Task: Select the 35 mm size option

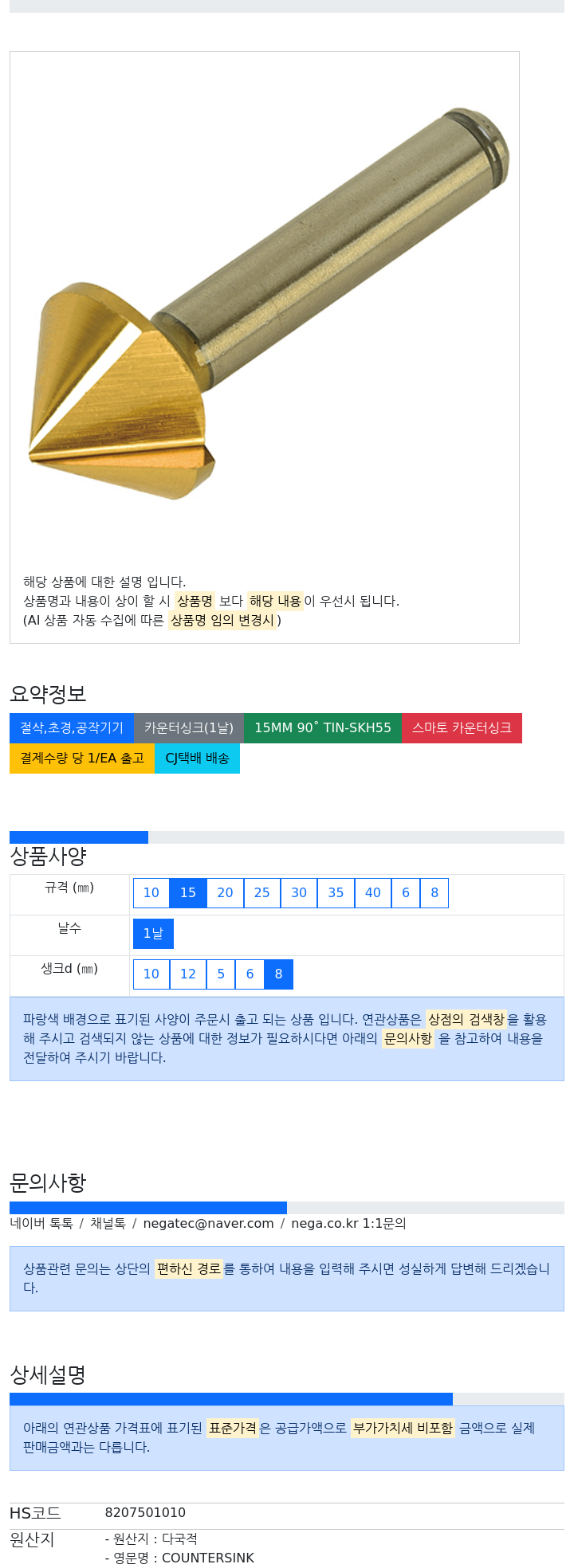Action: 336,893
